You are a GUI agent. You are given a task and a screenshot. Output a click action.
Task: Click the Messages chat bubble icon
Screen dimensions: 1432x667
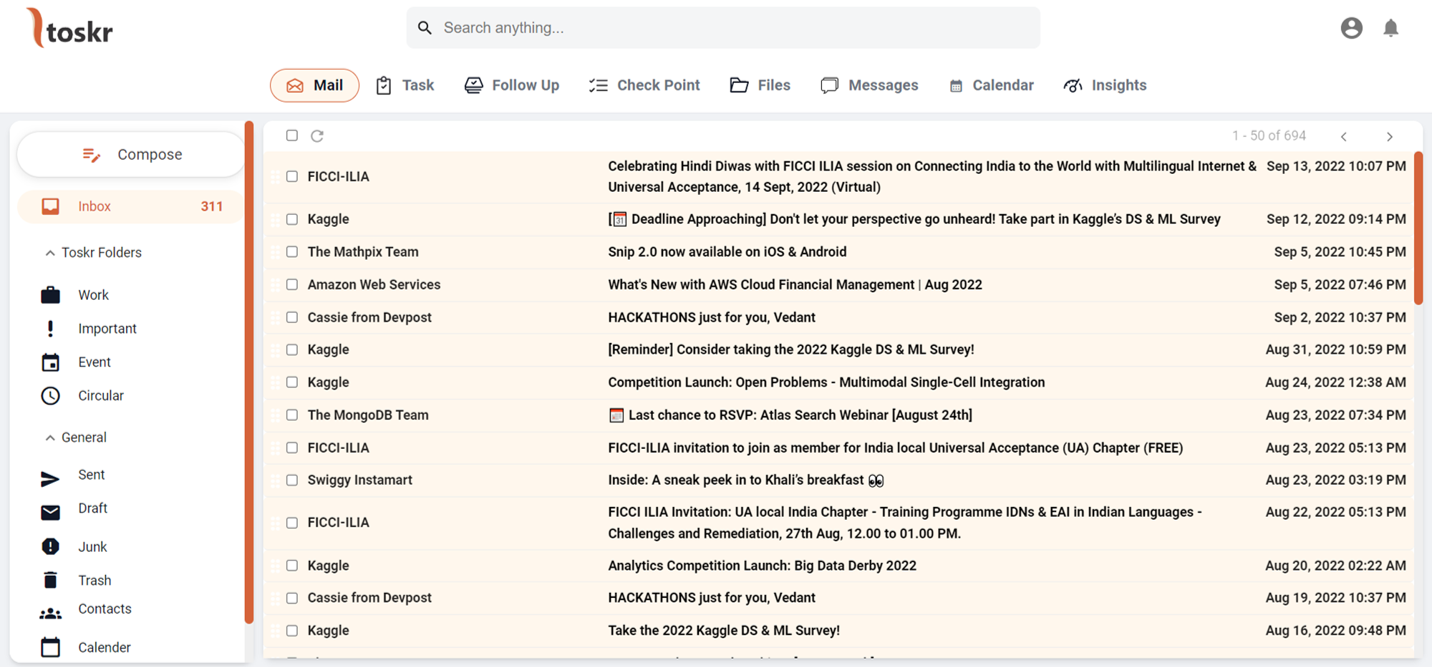pyautogui.click(x=829, y=86)
